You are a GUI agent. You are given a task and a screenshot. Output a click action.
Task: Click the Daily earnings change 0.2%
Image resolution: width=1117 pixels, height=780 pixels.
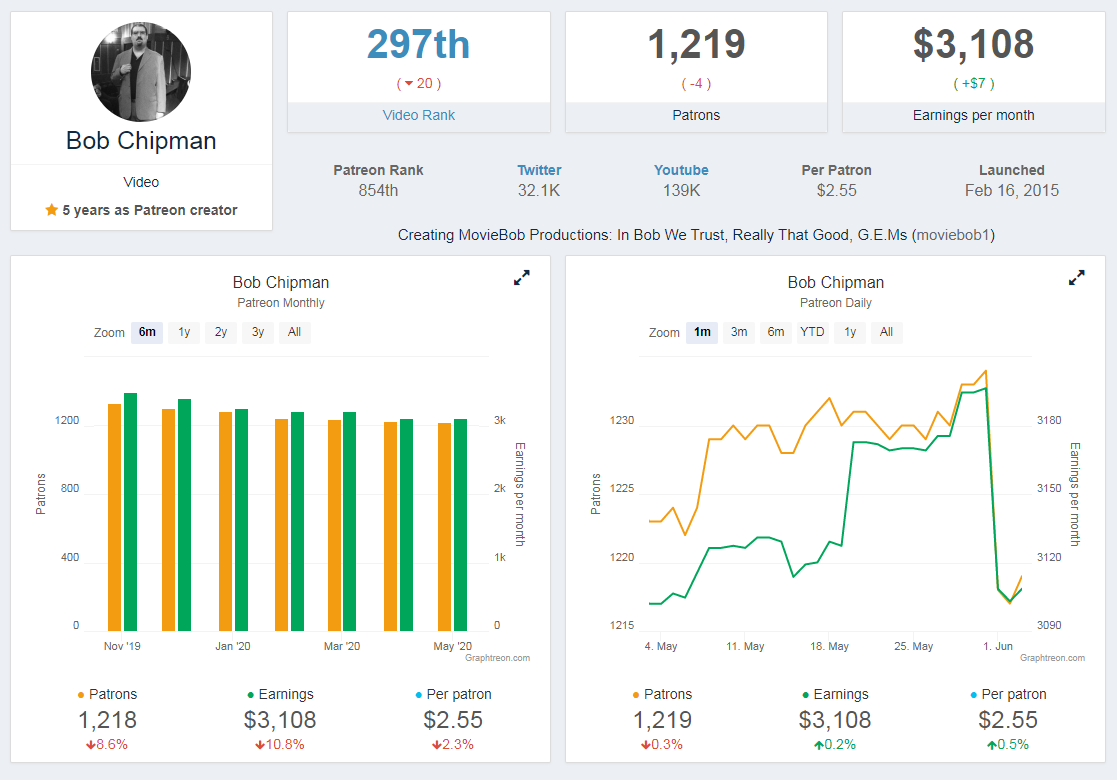[x=835, y=744]
